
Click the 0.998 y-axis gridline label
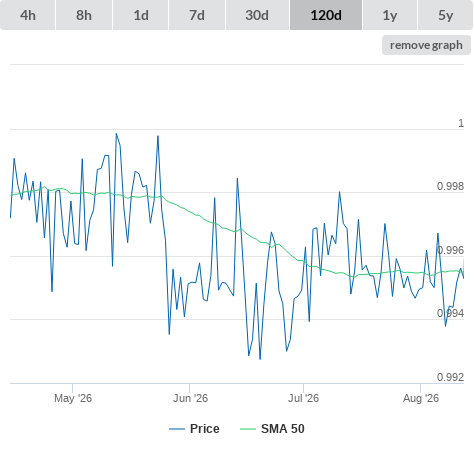click(450, 186)
